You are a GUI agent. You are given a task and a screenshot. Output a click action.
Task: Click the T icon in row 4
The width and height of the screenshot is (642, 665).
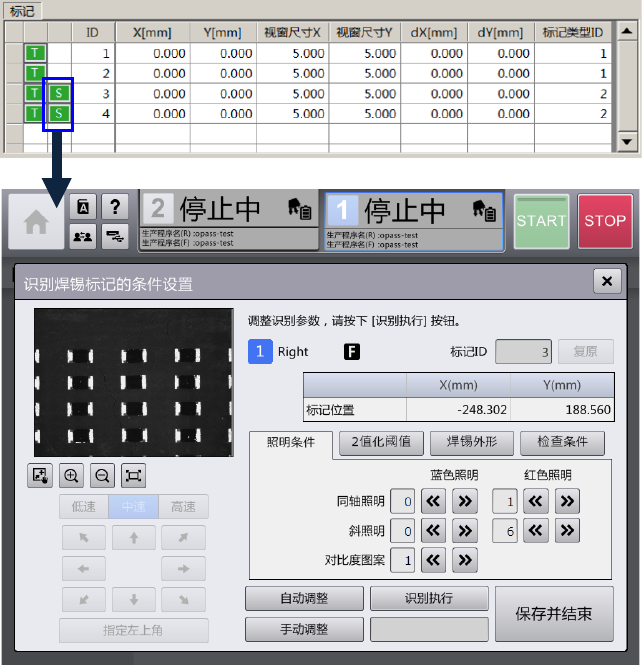pos(35,113)
